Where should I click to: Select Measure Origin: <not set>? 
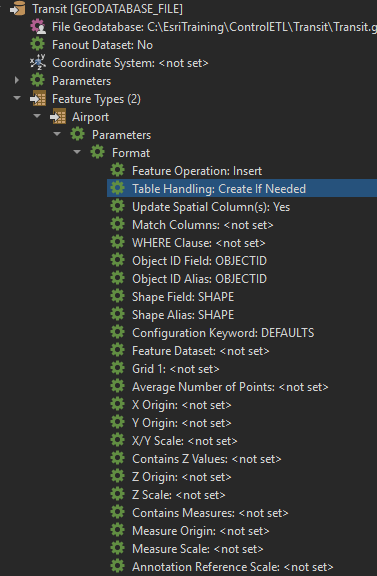pos(201,531)
